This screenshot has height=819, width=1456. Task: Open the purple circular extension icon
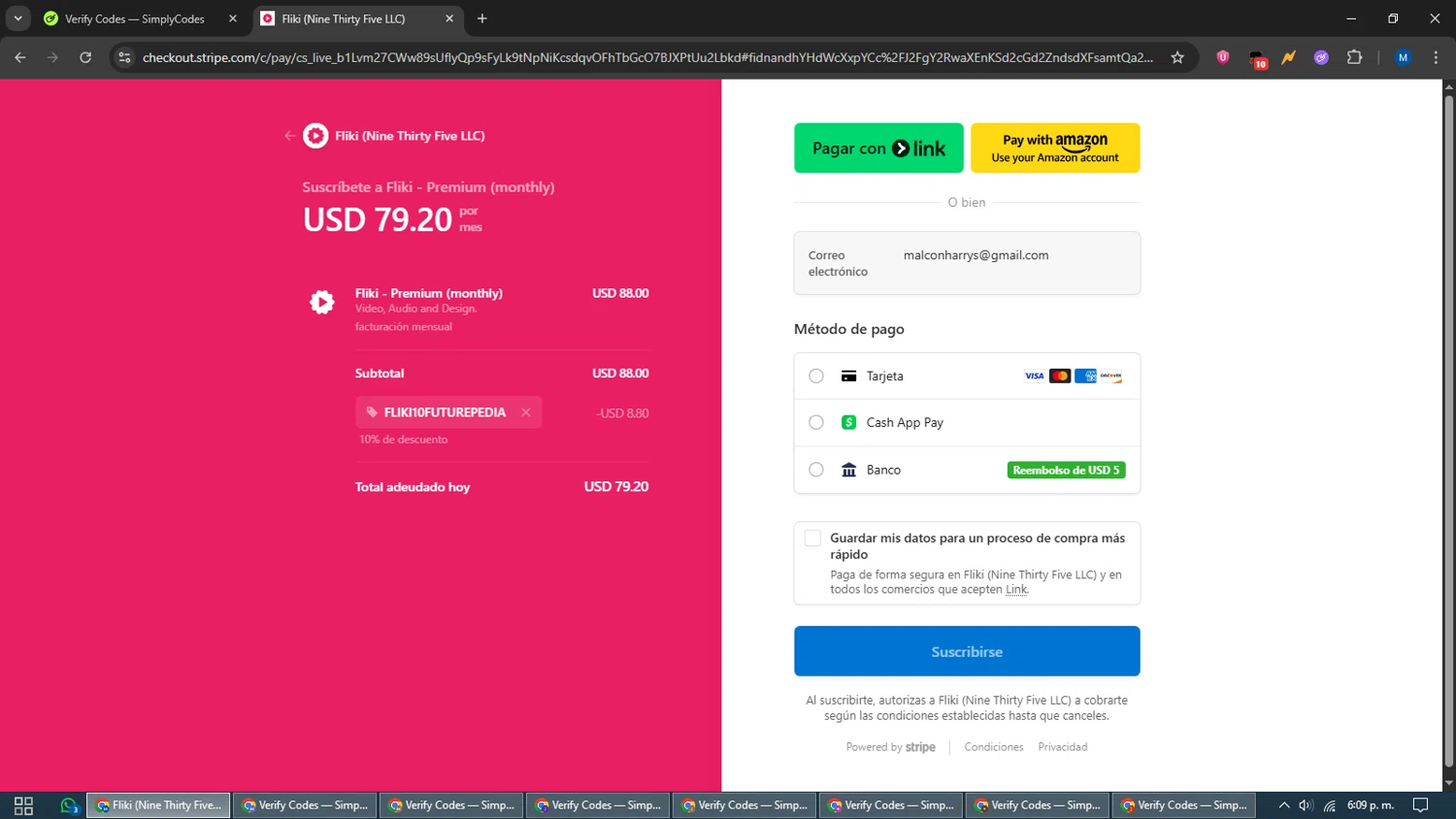1321,57
